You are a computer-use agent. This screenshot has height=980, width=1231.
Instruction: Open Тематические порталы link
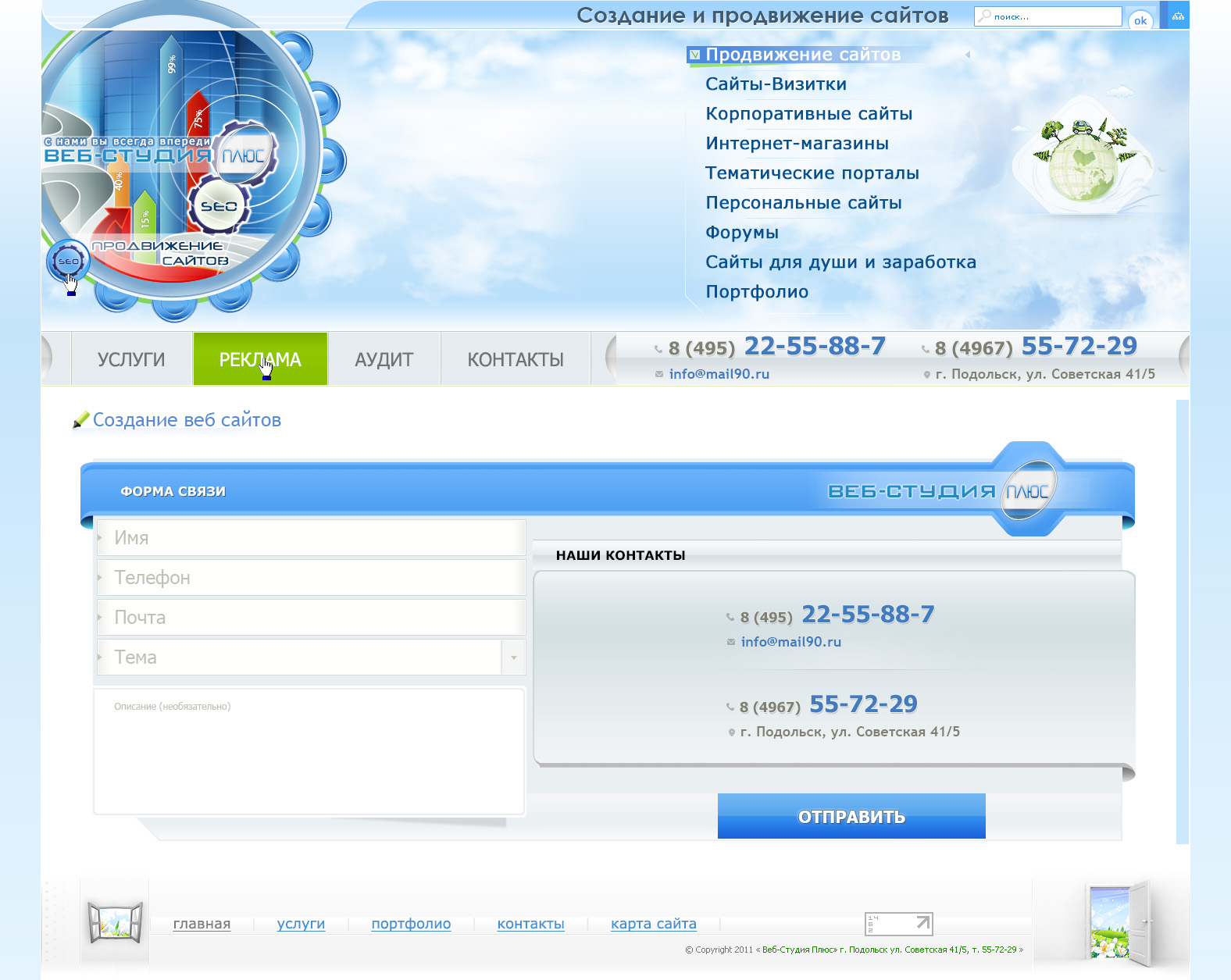pyautogui.click(x=812, y=173)
